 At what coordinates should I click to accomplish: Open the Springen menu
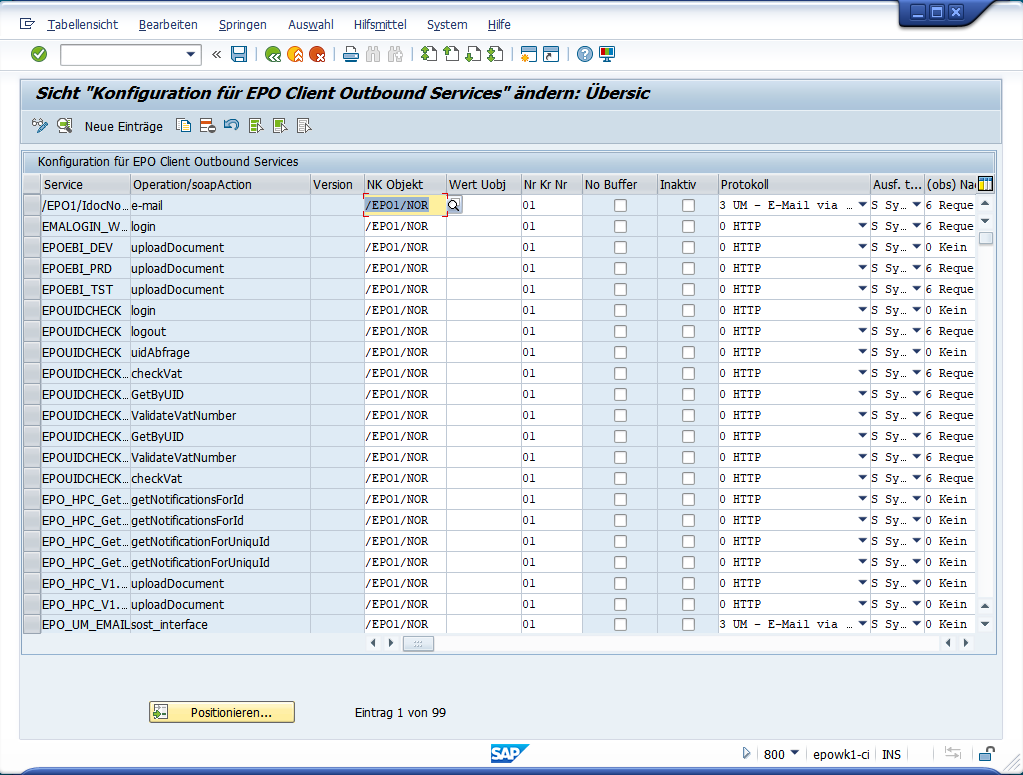[243, 25]
